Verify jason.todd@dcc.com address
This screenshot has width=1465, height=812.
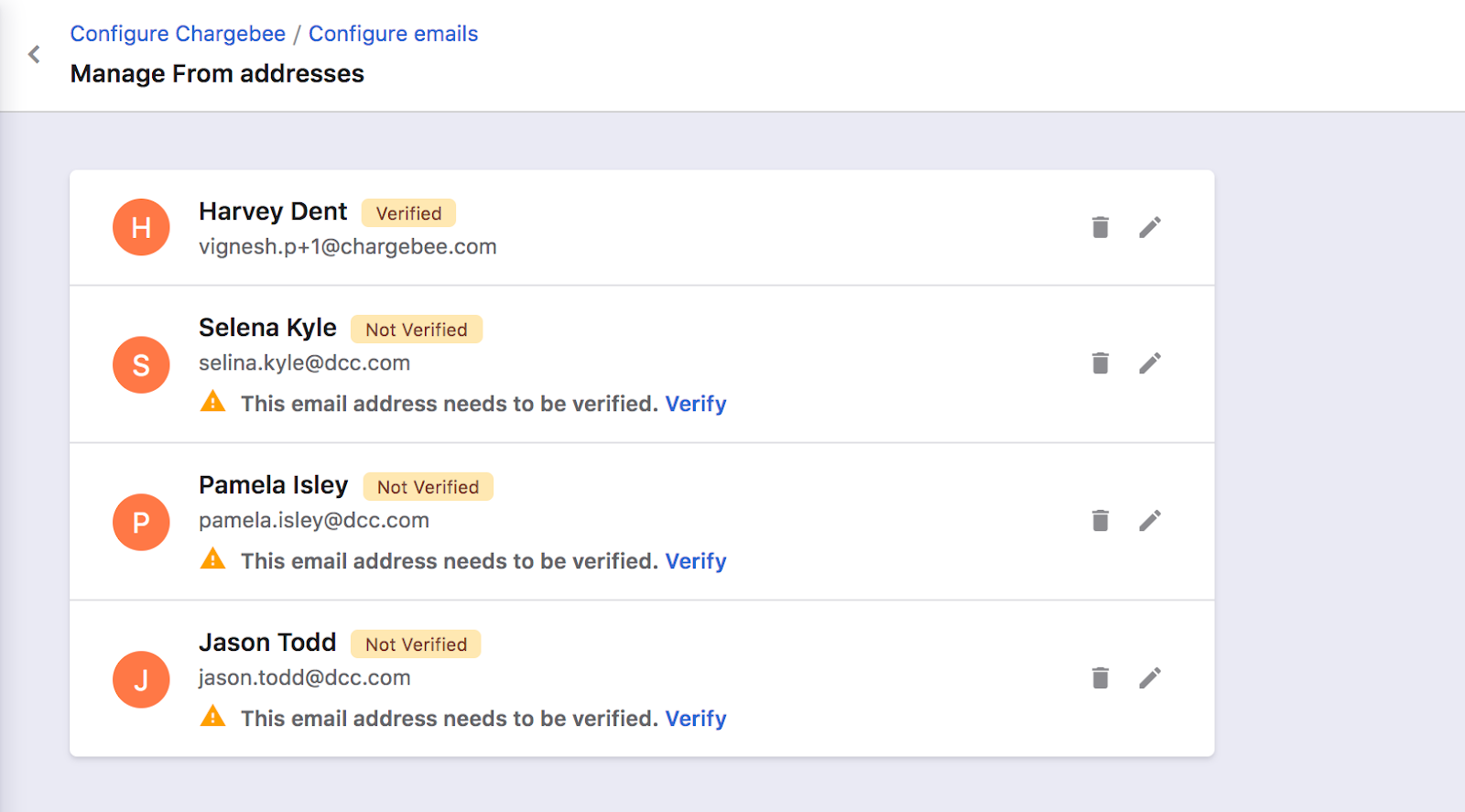[695, 719]
